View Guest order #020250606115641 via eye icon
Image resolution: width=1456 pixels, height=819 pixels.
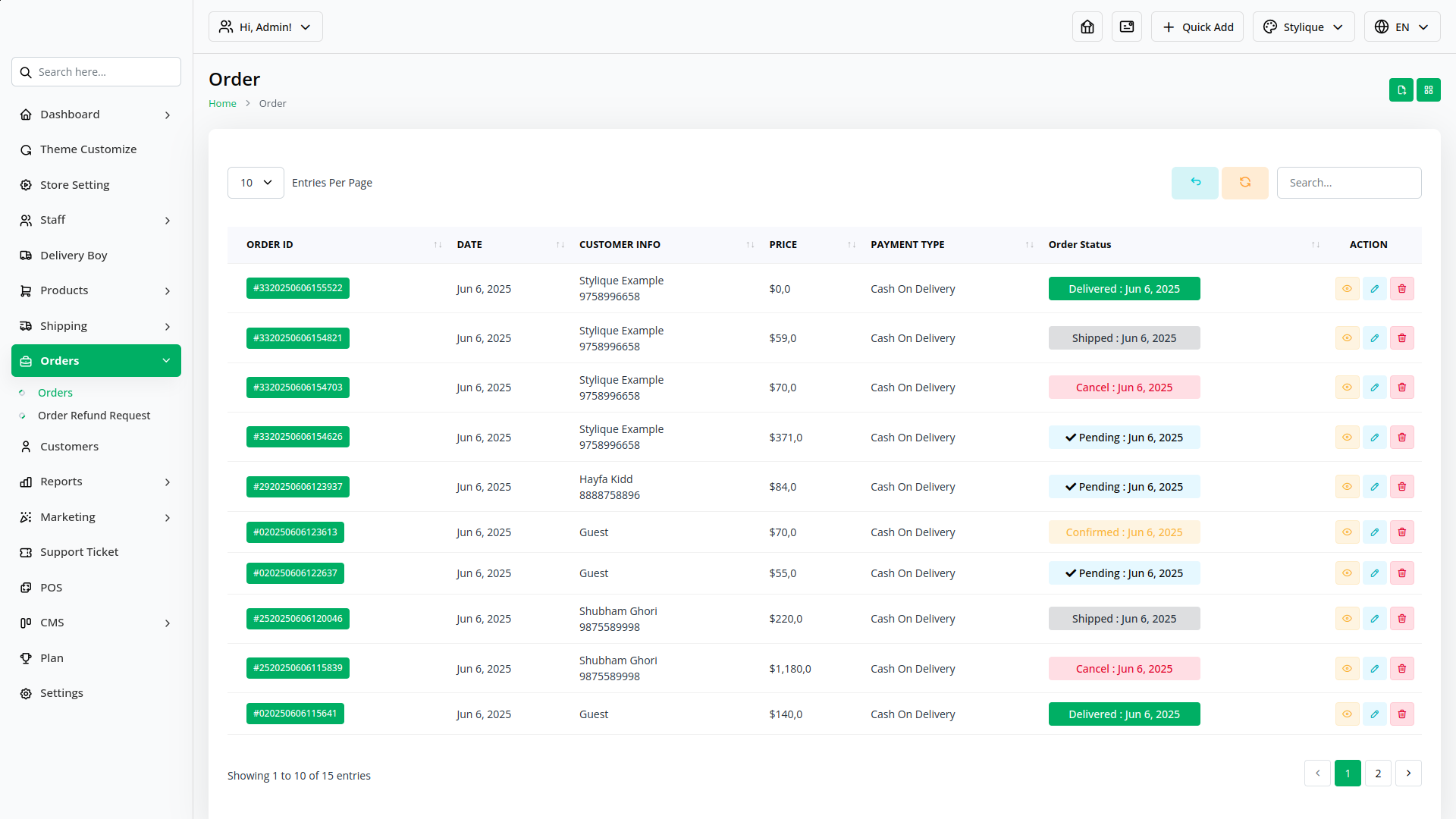[x=1347, y=714]
